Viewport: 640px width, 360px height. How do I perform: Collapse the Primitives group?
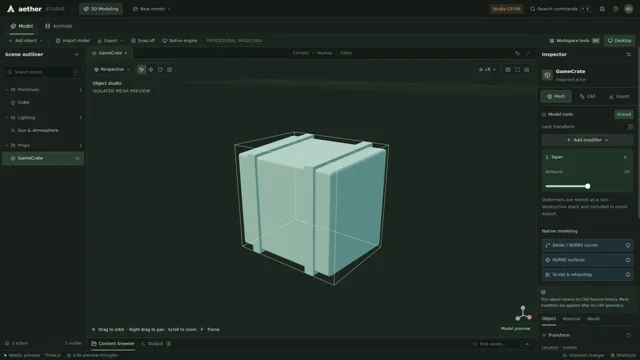click(x=7, y=90)
